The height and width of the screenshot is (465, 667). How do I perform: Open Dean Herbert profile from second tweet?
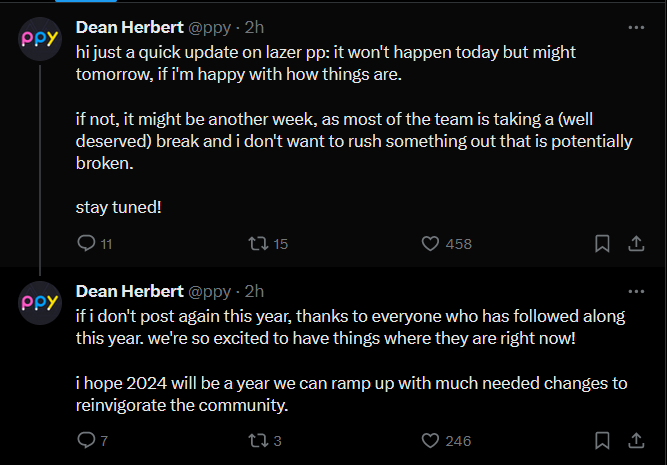[130, 292]
